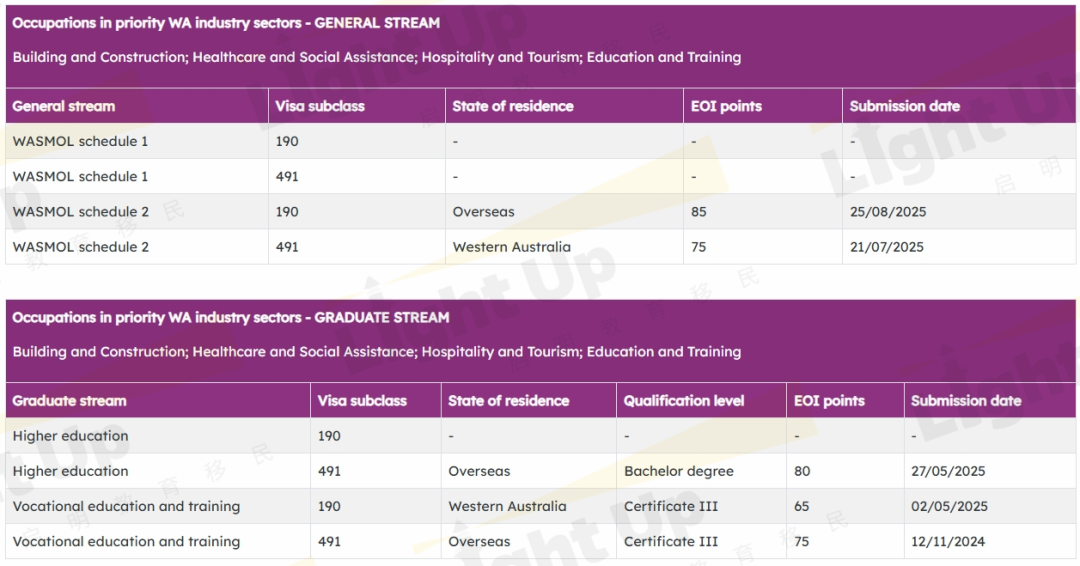1080x566 pixels.
Task: Click the 02/05/2025 submission date cell
Action: click(949, 506)
